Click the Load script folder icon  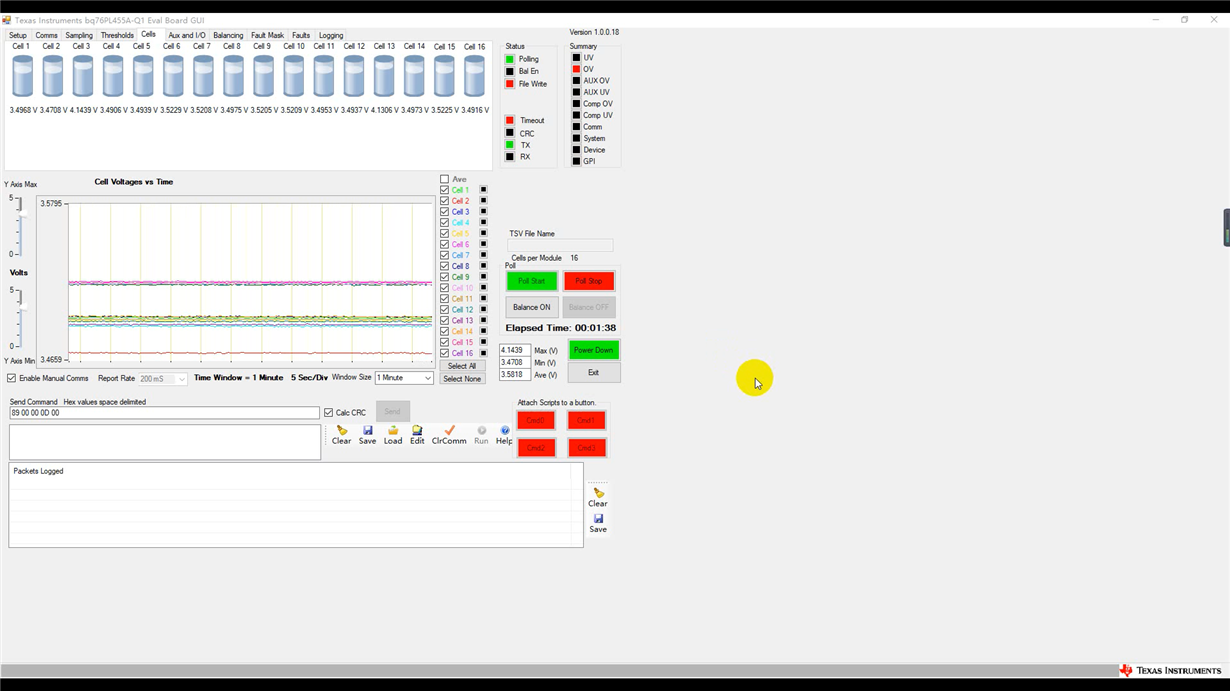point(393,431)
